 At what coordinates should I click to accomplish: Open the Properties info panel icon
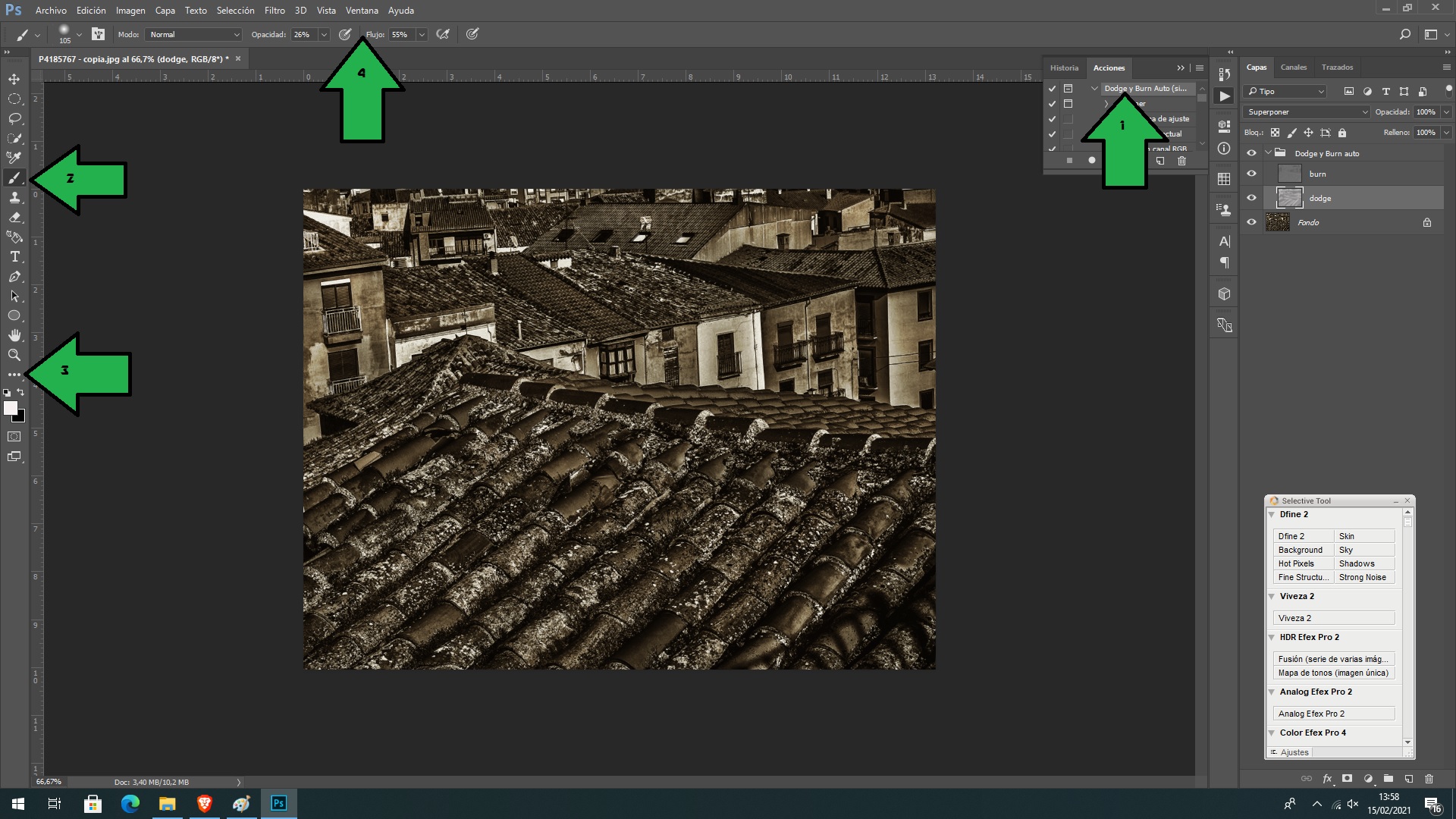coord(1224,149)
